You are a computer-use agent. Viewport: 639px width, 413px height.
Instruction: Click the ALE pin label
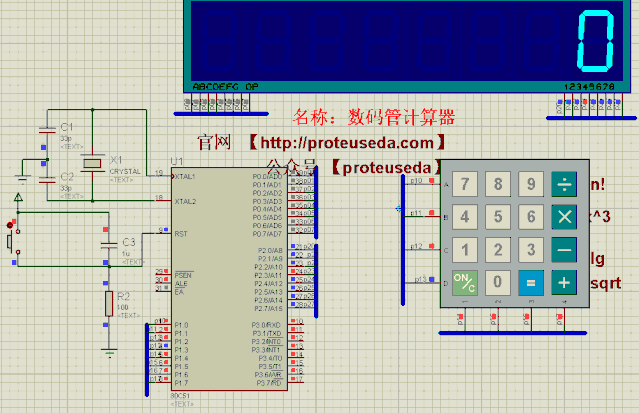pyautogui.click(x=181, y=283)
